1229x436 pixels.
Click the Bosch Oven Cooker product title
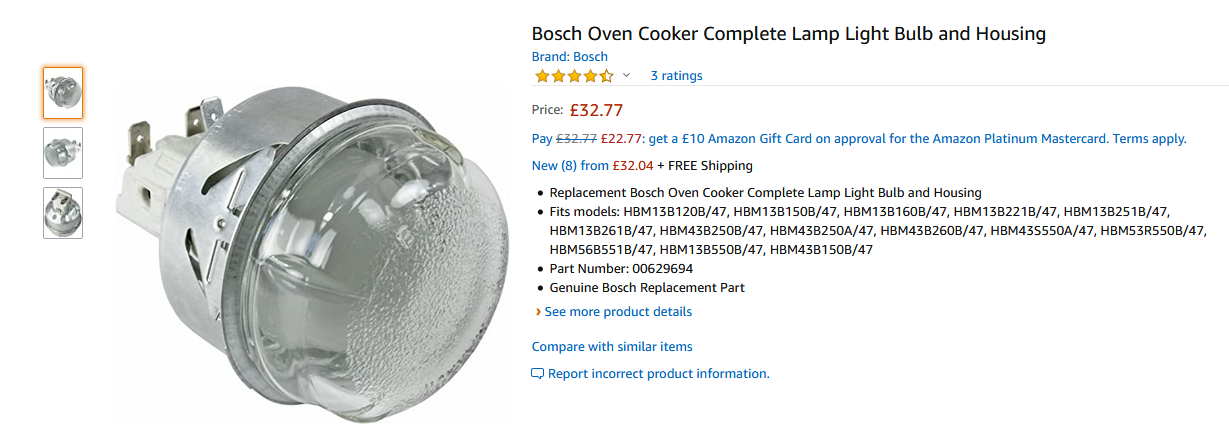(x=788, y=34)
